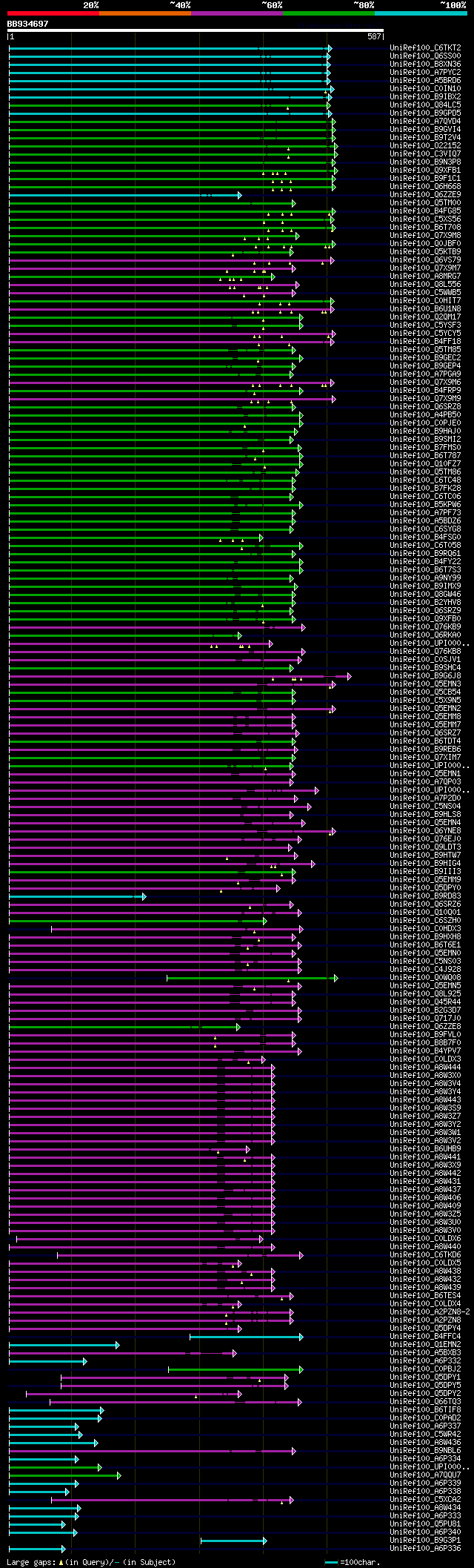Click the UniRef100_Q5TM00 label
The width and height of the screenshot is (474, 1568).
pyautogui.click(x=425, y=203)
